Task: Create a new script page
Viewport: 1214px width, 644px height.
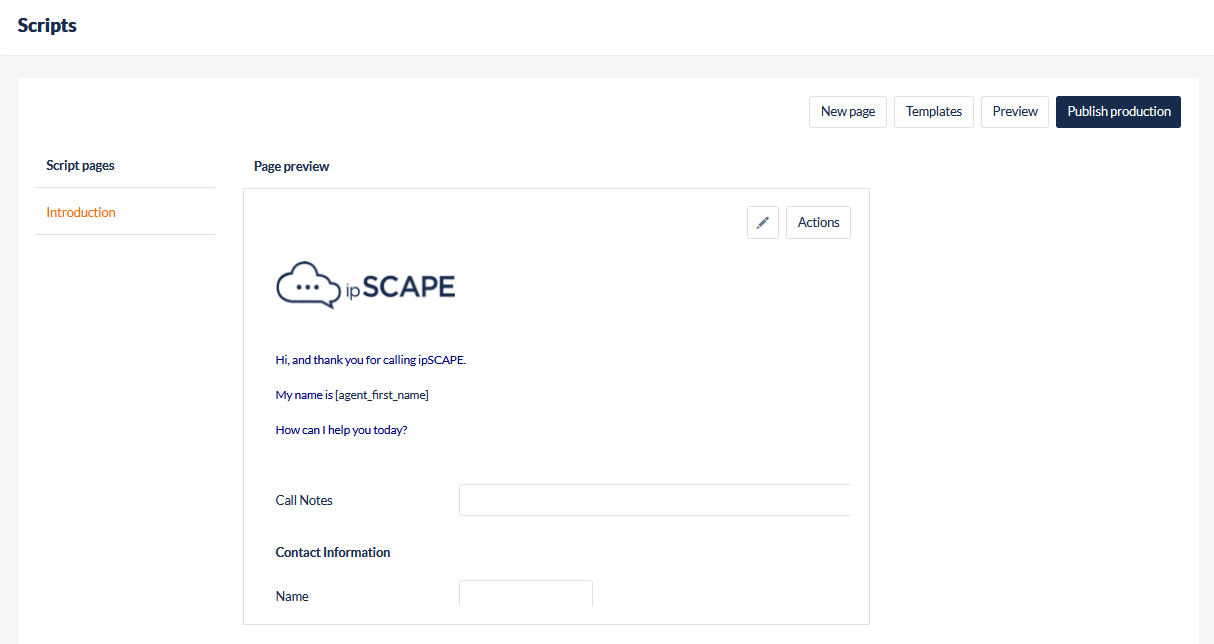Action: pos(847,112)
